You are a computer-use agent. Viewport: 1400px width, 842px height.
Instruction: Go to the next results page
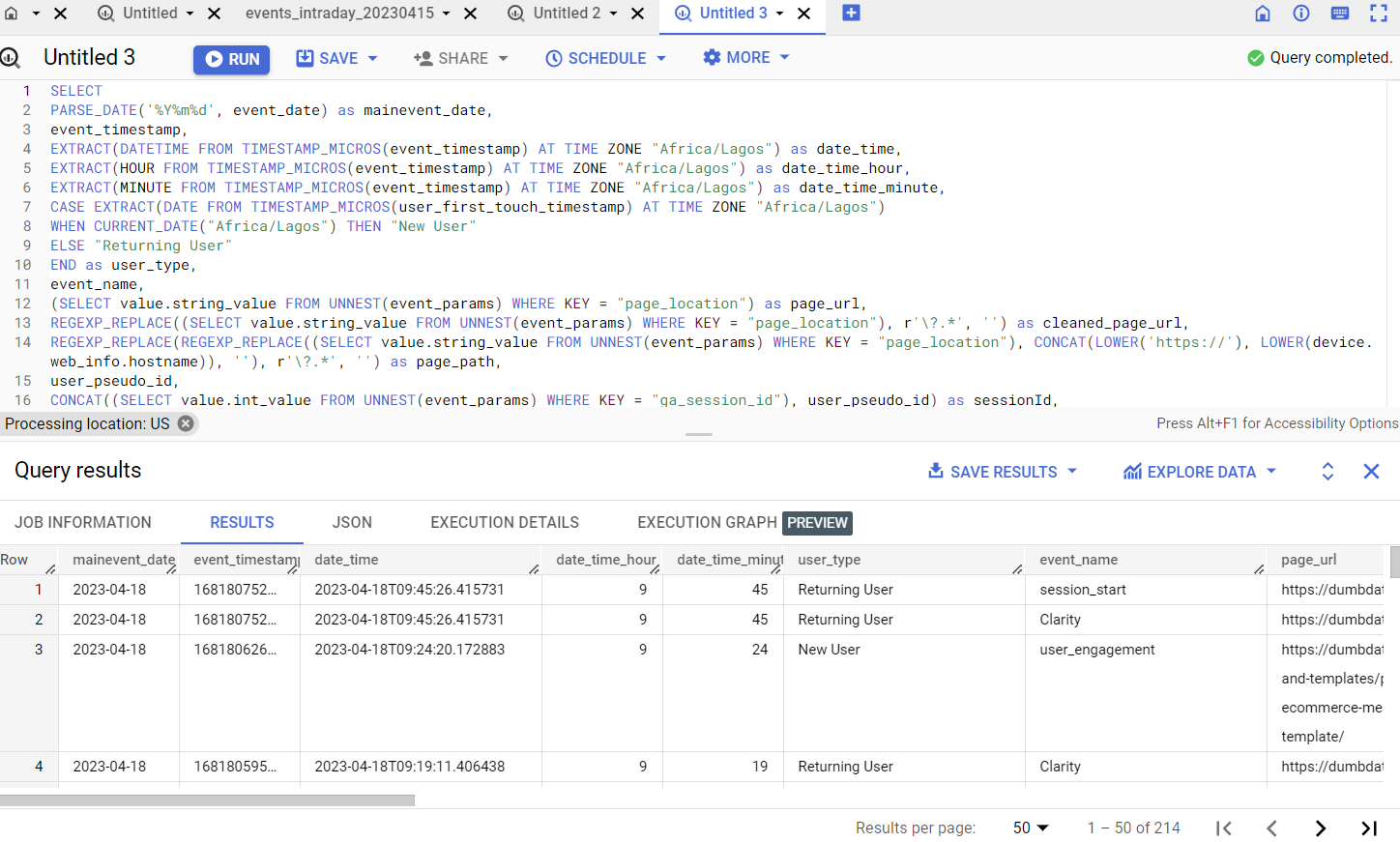point(1321,828)
